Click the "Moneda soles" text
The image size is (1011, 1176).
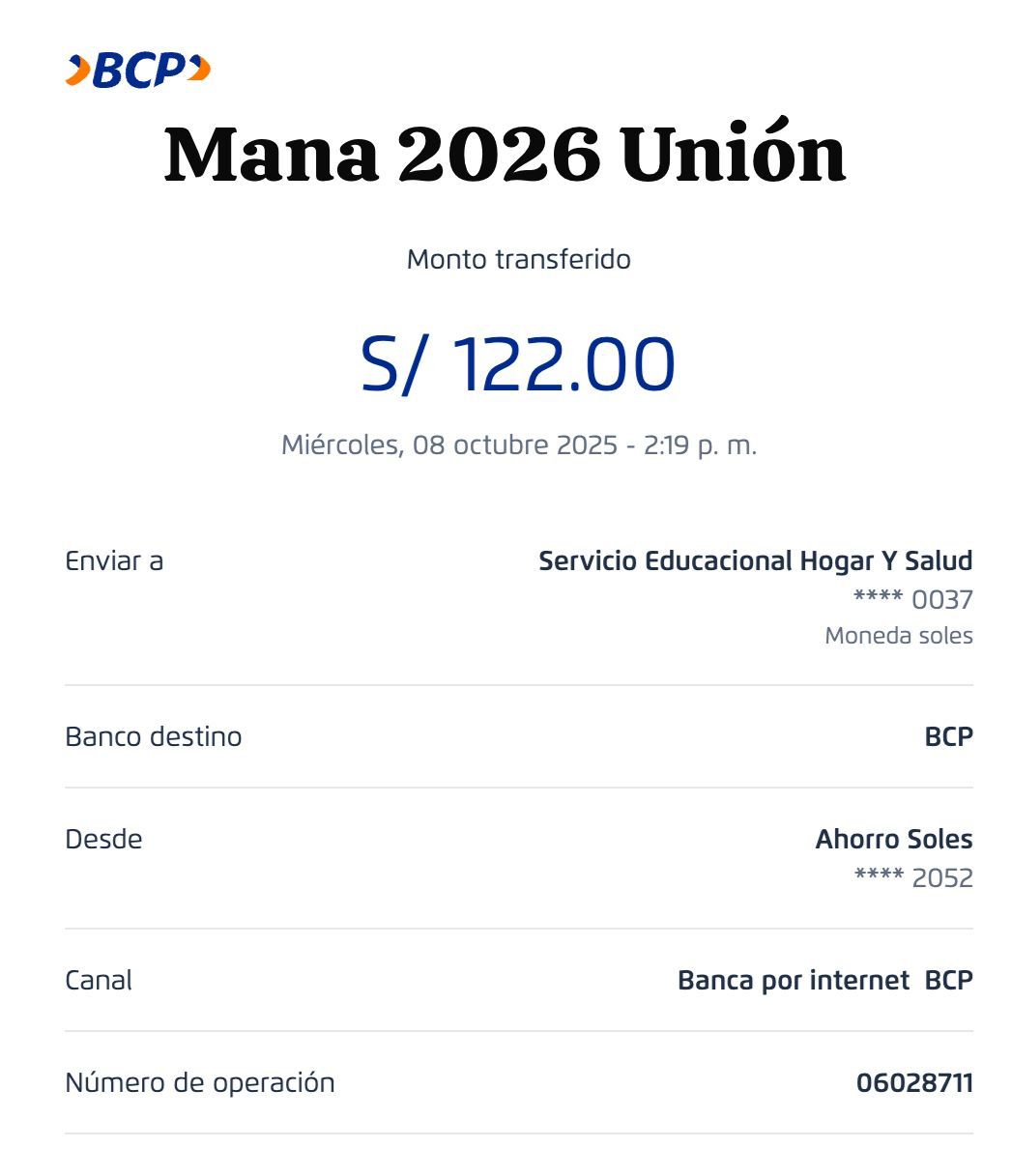pos(898,636)
